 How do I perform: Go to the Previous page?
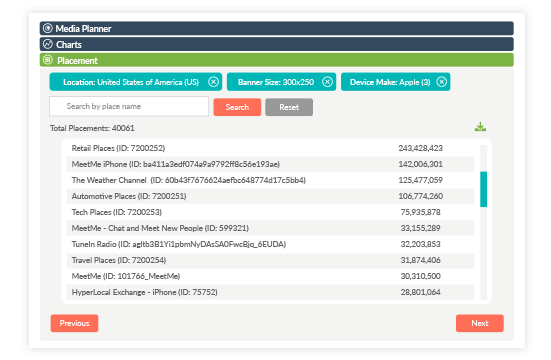(74, 323)
